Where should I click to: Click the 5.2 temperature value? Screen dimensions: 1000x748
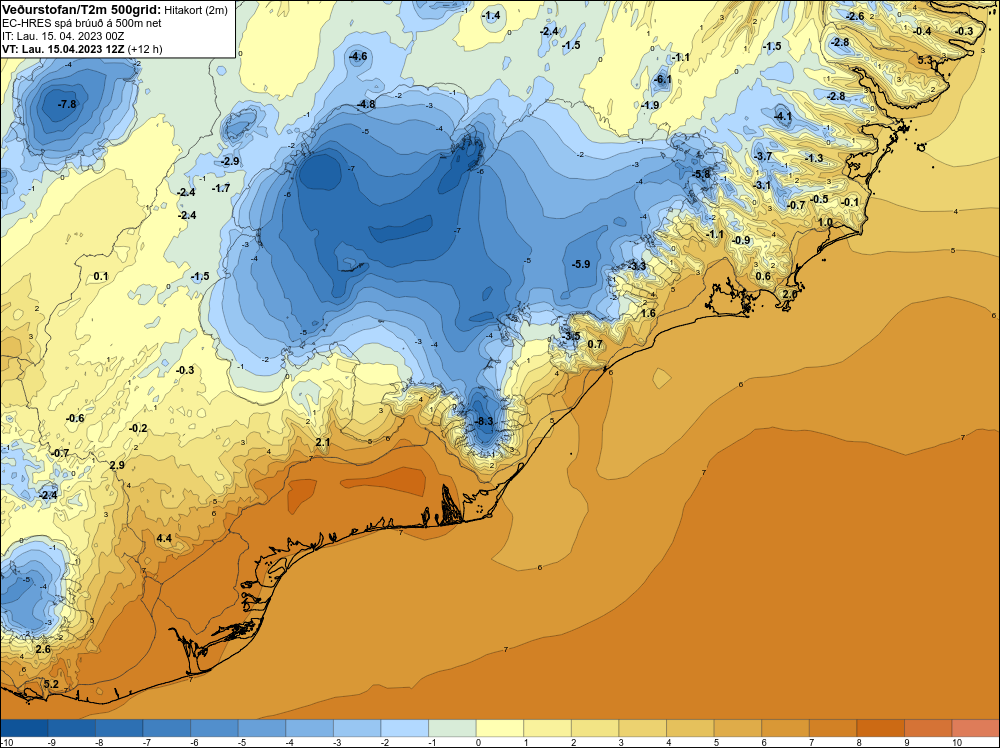coord(51,684)
